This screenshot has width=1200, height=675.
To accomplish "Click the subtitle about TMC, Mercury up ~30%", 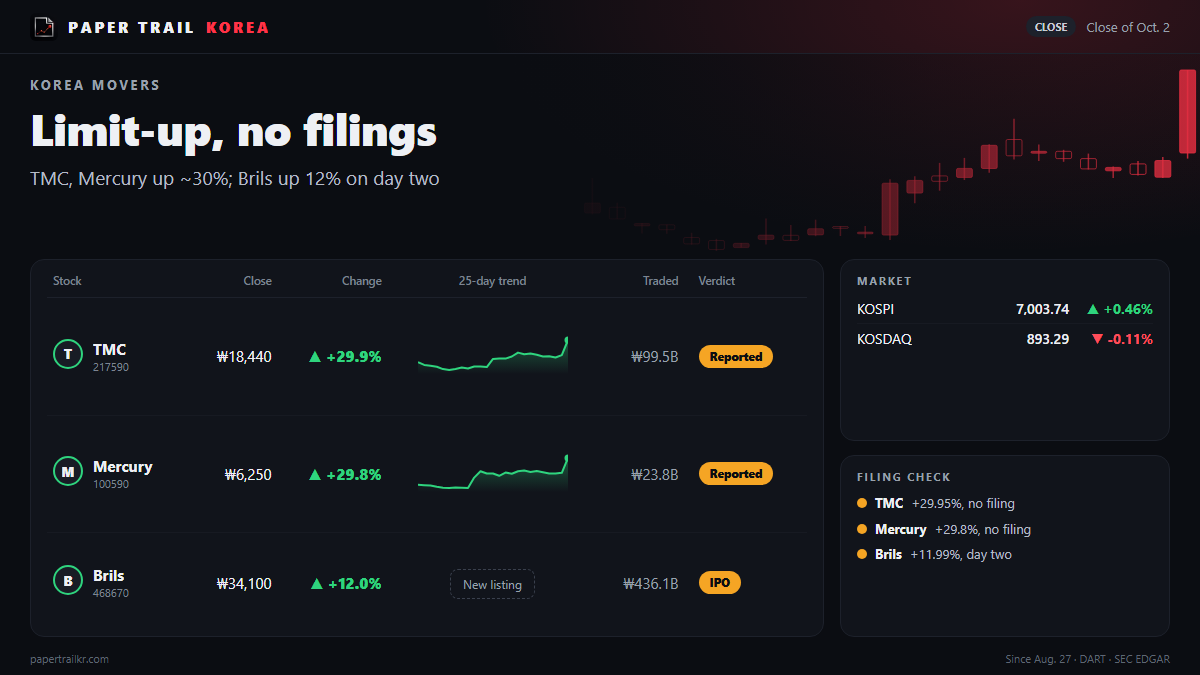I will 235,179.
